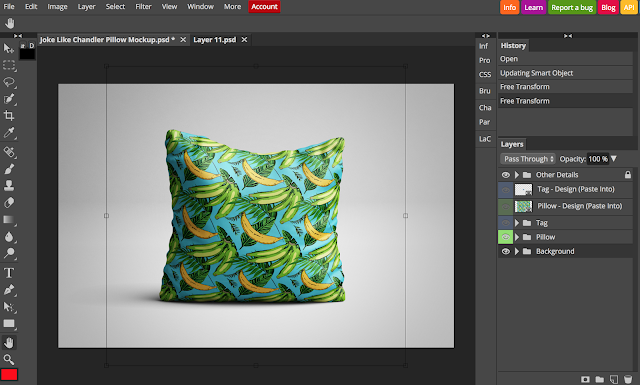Close the Joke Like Chandler Pillow Mockup tab
Screen dimensions: 640x385
coord(183,40)
